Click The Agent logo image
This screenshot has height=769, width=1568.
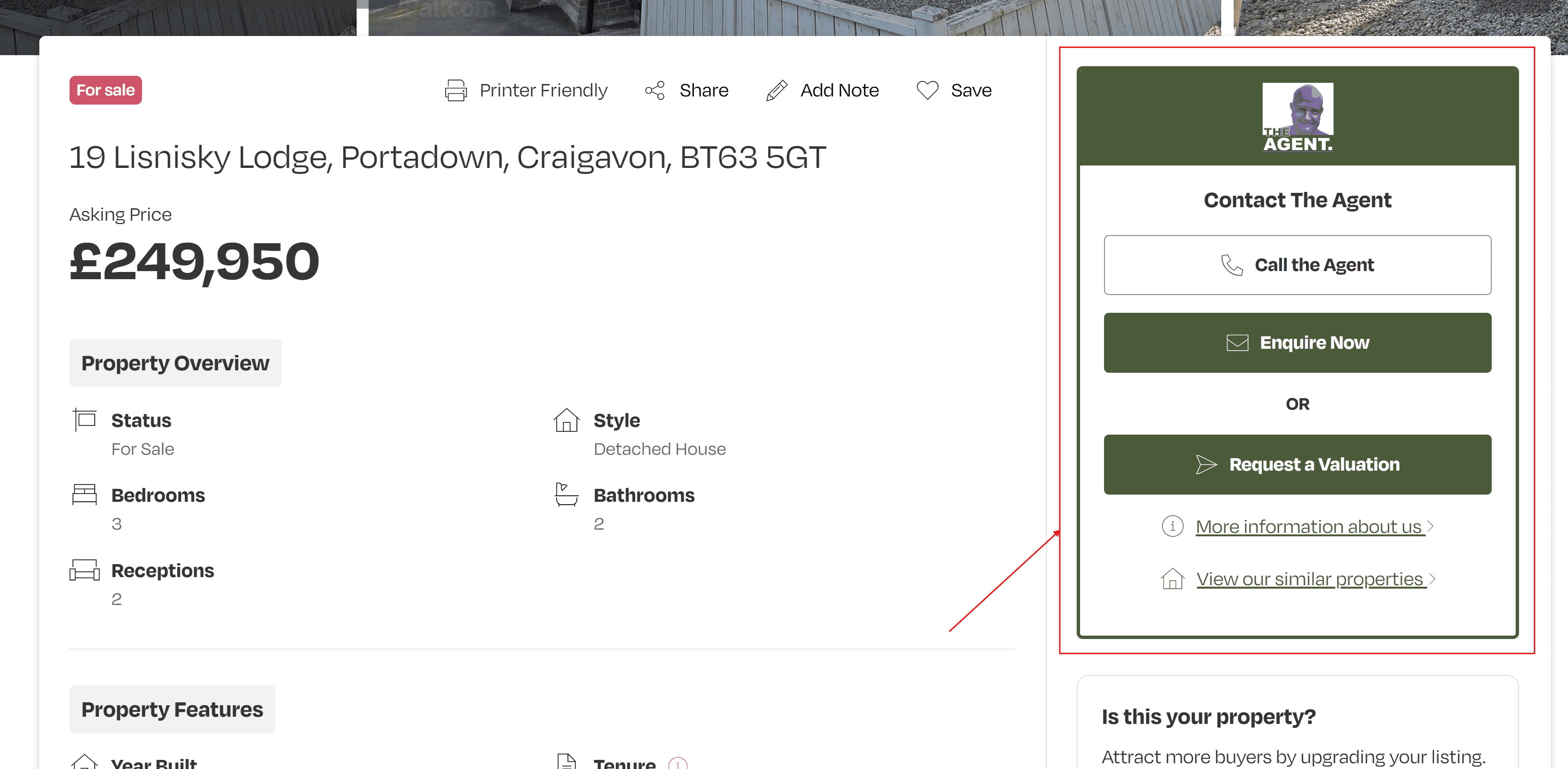pos(1297,117)
